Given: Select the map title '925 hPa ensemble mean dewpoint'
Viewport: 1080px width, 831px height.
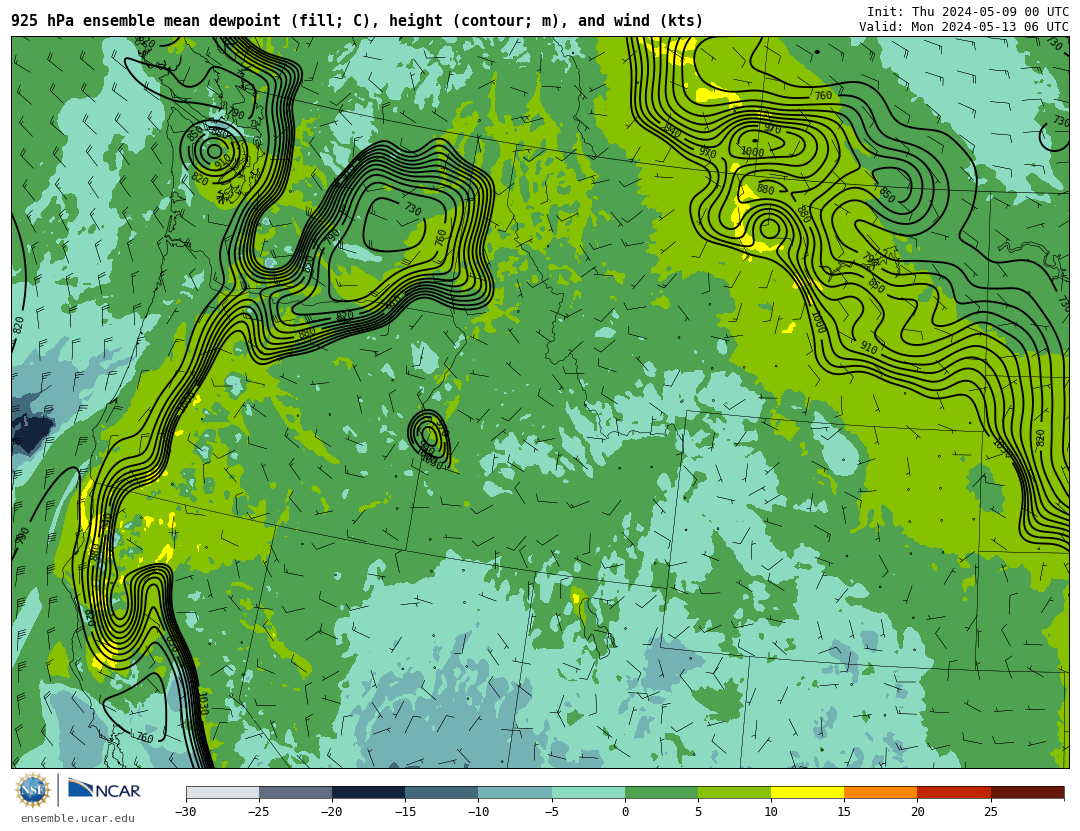Looking at the screenshot, I should [145, 21].
